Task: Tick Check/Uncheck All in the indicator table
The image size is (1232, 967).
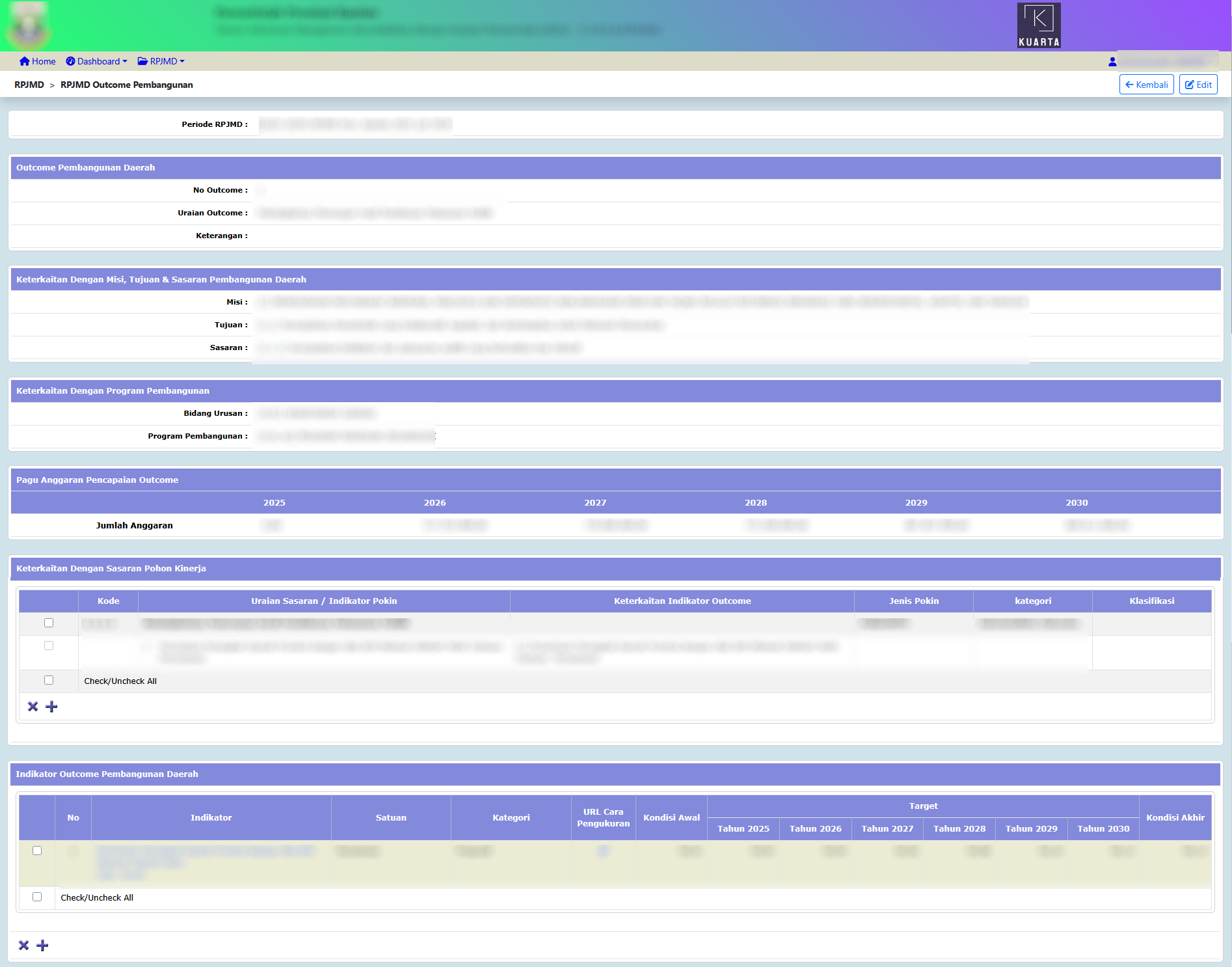Action: click(x=37, y=897)
